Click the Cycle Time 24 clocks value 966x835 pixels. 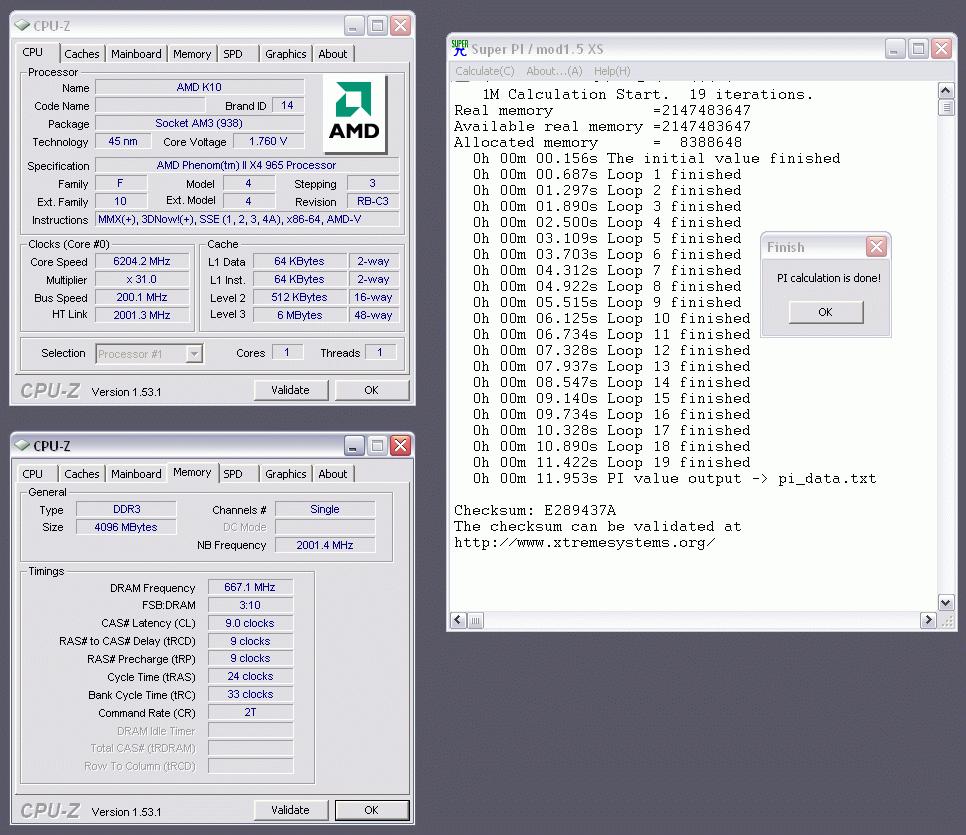click(x=250, y=676)
